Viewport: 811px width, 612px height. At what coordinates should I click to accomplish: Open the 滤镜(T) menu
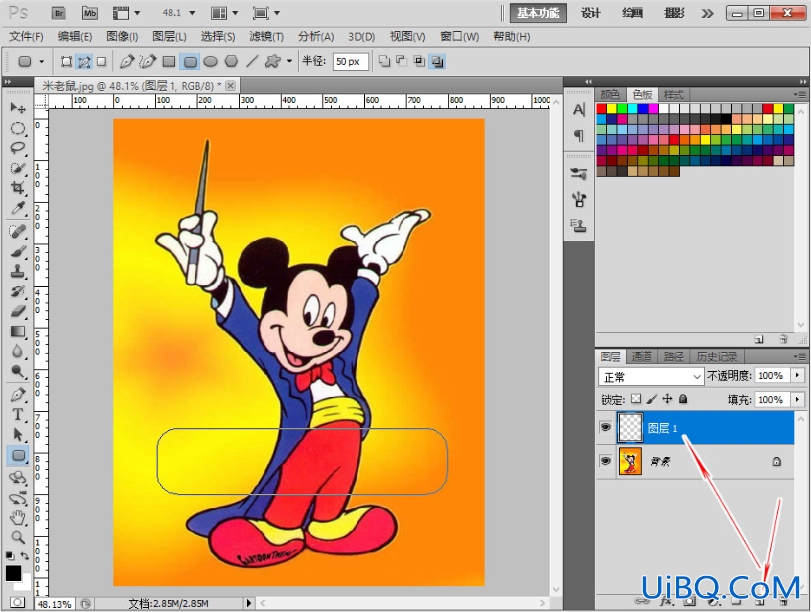tap(266, 37)
